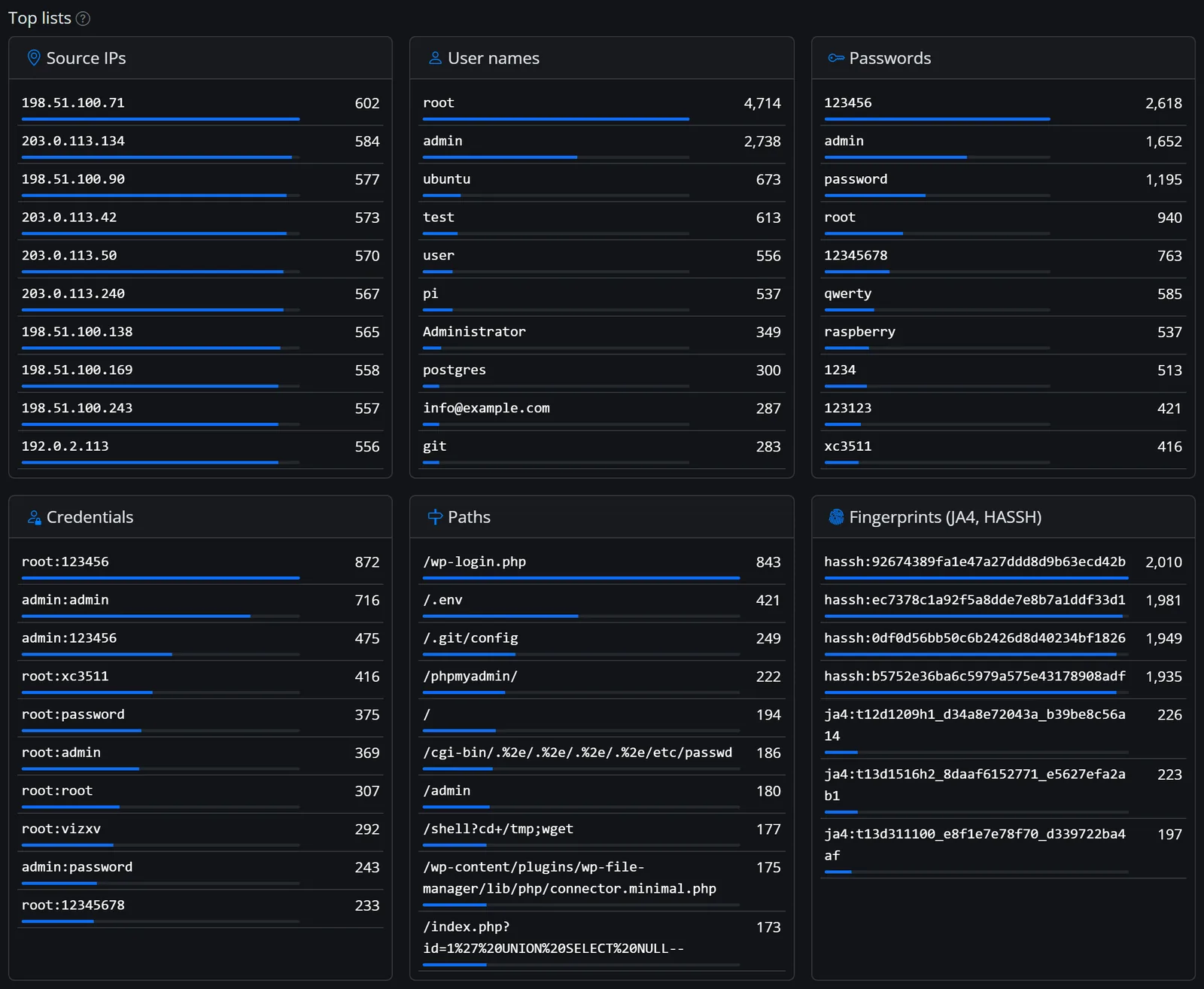Viewport: 1204px width, 989px height.
Task: Select the ubuntu user name entry
Action: [601, 183]
